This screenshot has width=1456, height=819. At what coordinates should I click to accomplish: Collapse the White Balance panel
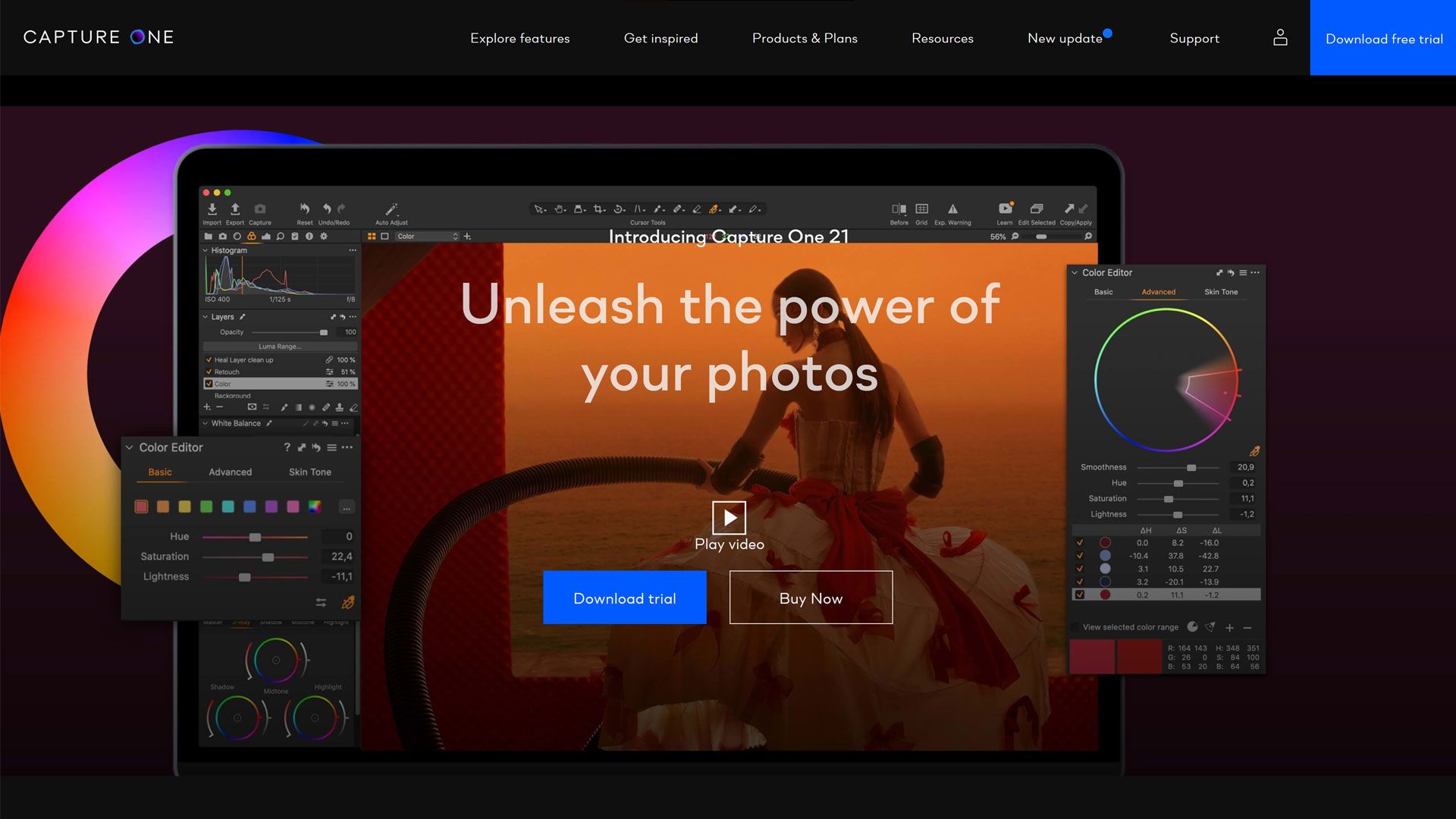click(205, 423)
